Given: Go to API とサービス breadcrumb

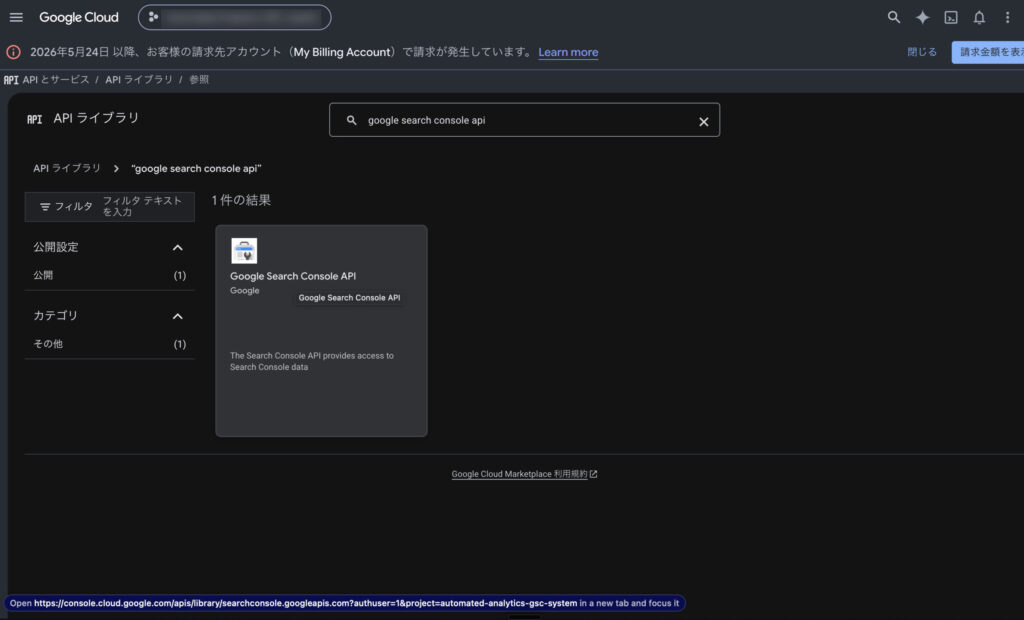Looking at the screenshot, I should tap(56, 80).
